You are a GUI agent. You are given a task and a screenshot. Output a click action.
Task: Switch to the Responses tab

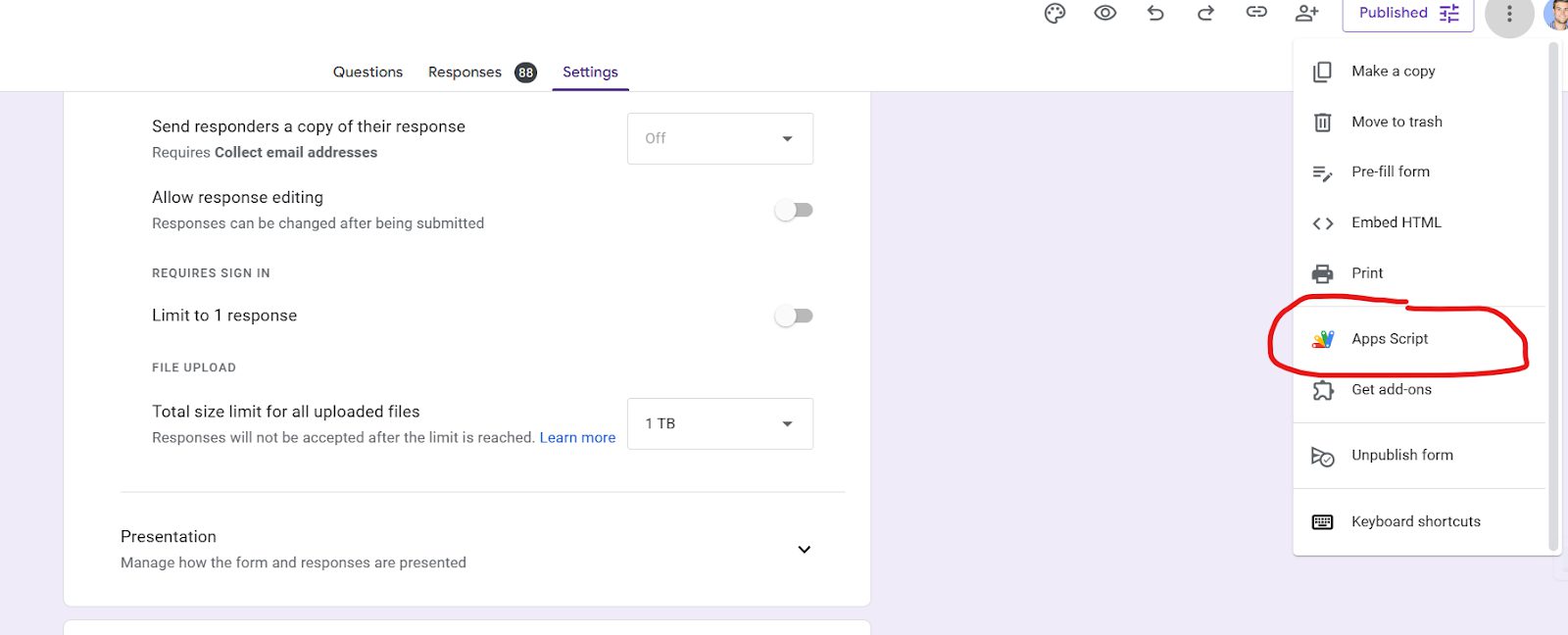click(465, 72)
